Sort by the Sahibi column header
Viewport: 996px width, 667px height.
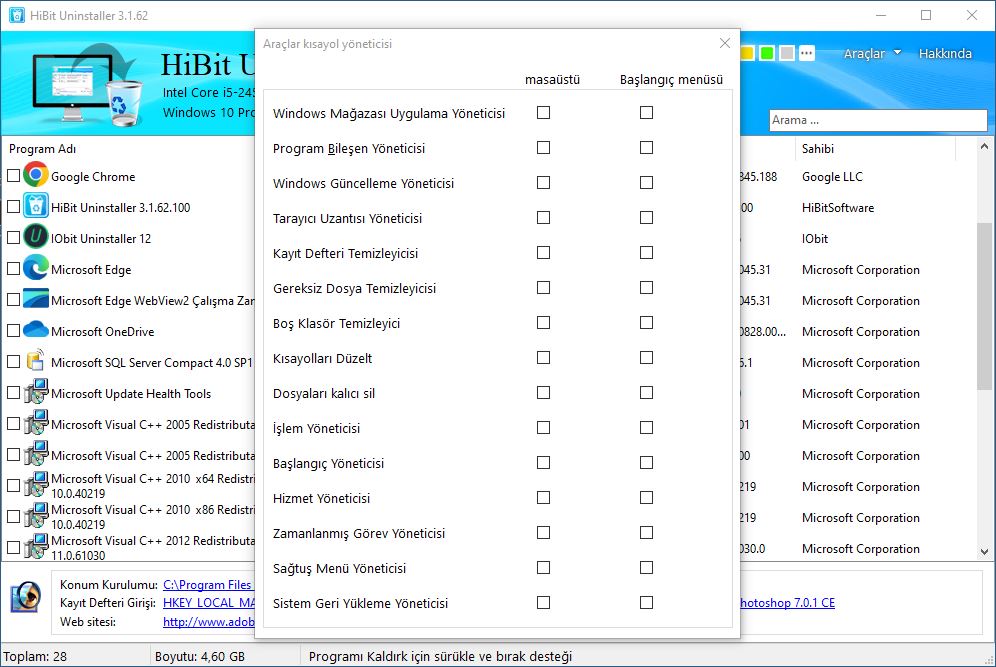tap(818, 149)
